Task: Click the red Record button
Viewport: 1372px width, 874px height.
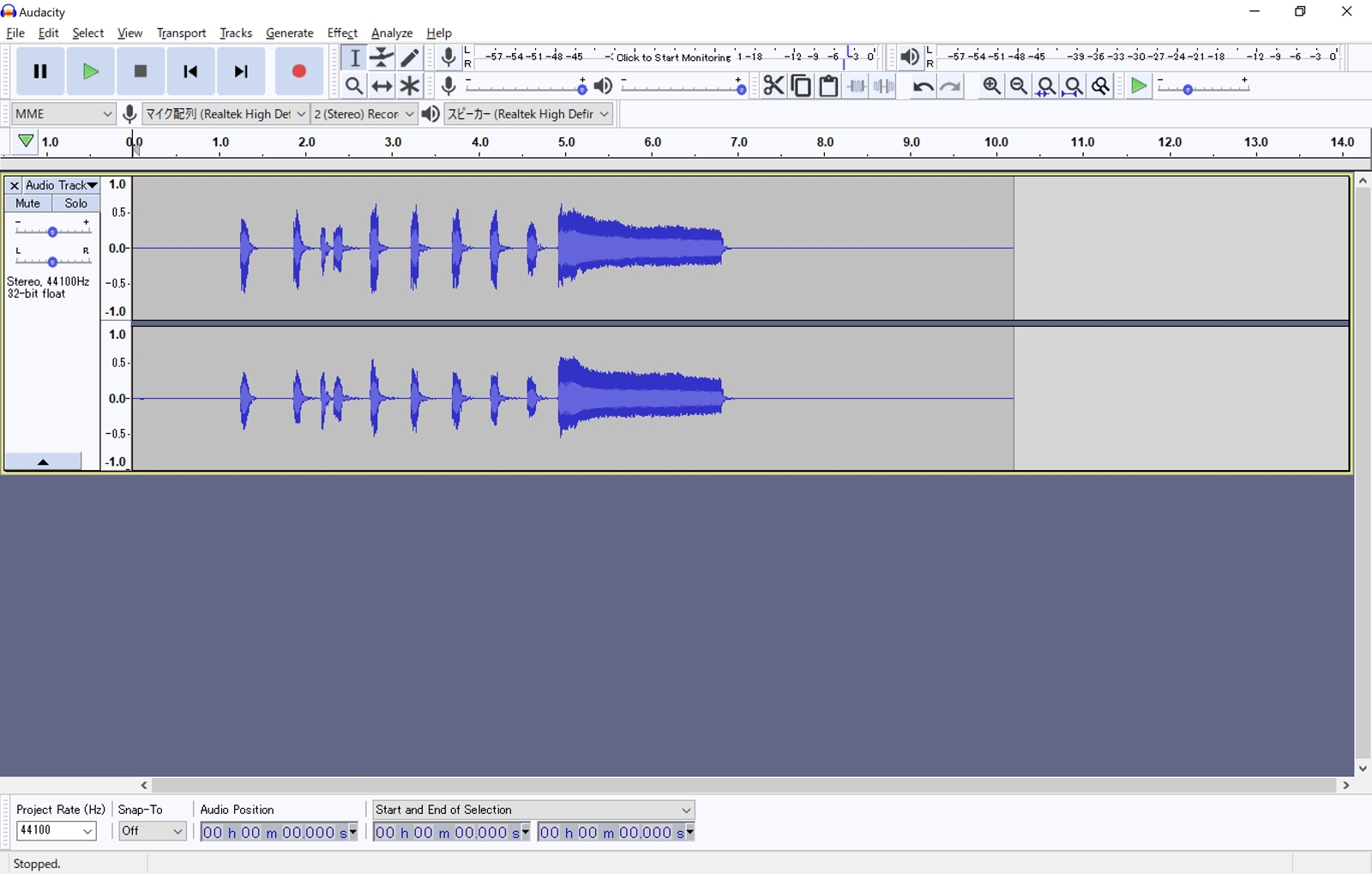Action: pyautogui.click(x=298, y=72)
